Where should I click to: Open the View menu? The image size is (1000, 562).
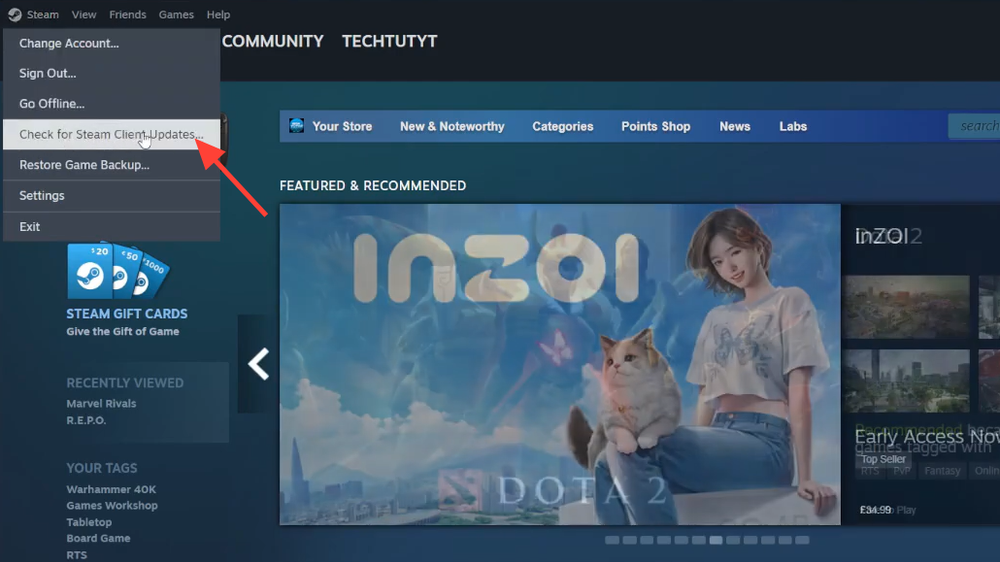tap(84, 15)
